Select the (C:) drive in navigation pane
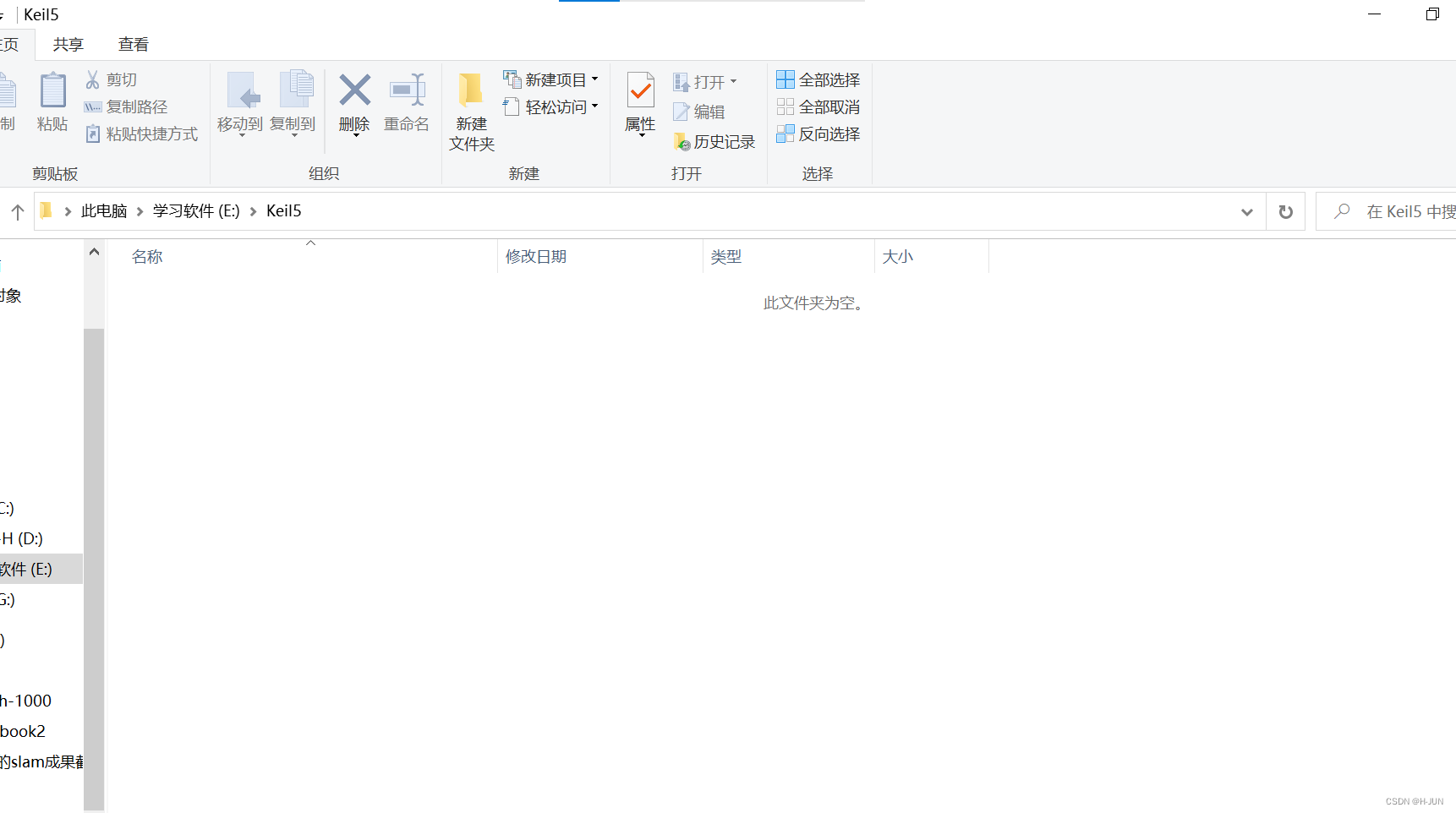Image resolution: width=1456 pixels, height=813 pixels. [x=8, y=508]
